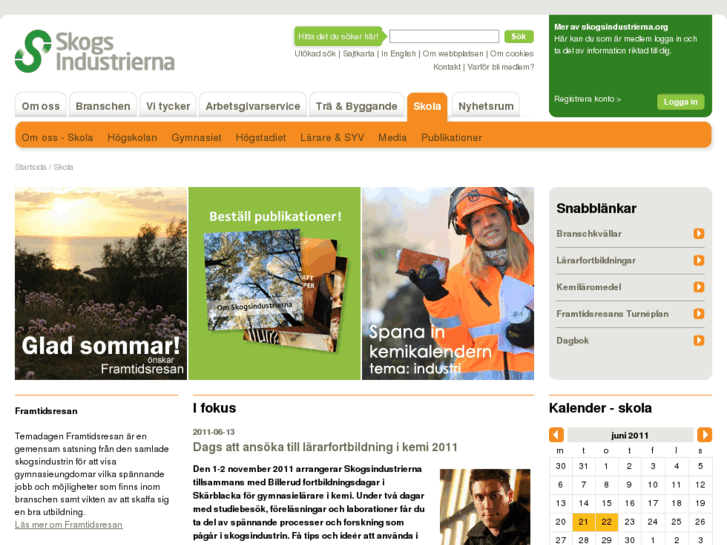Viewport: 727px width, 545px height.
Task: Click the arrow icon beside Branschkvällar
Action: coord(699,234)
